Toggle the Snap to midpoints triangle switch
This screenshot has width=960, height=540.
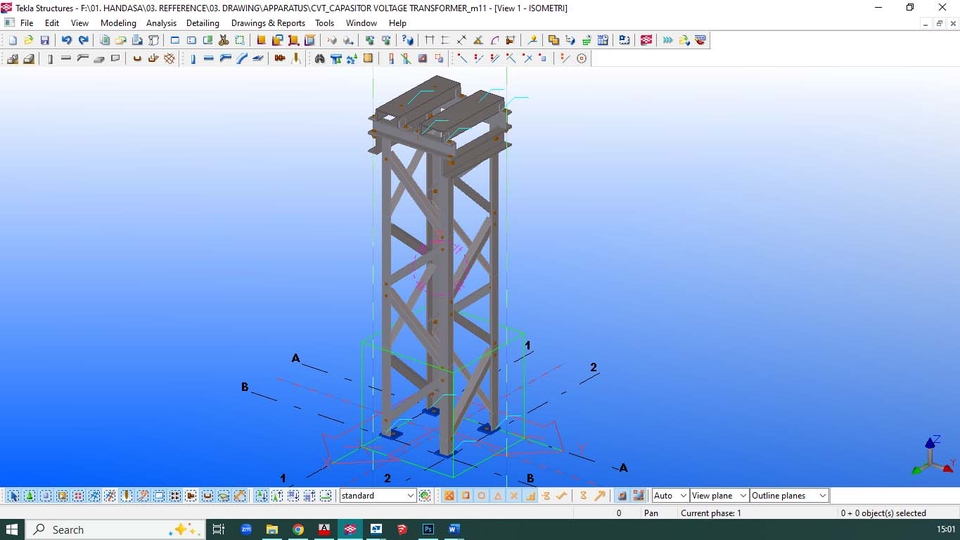click(497, 496)
